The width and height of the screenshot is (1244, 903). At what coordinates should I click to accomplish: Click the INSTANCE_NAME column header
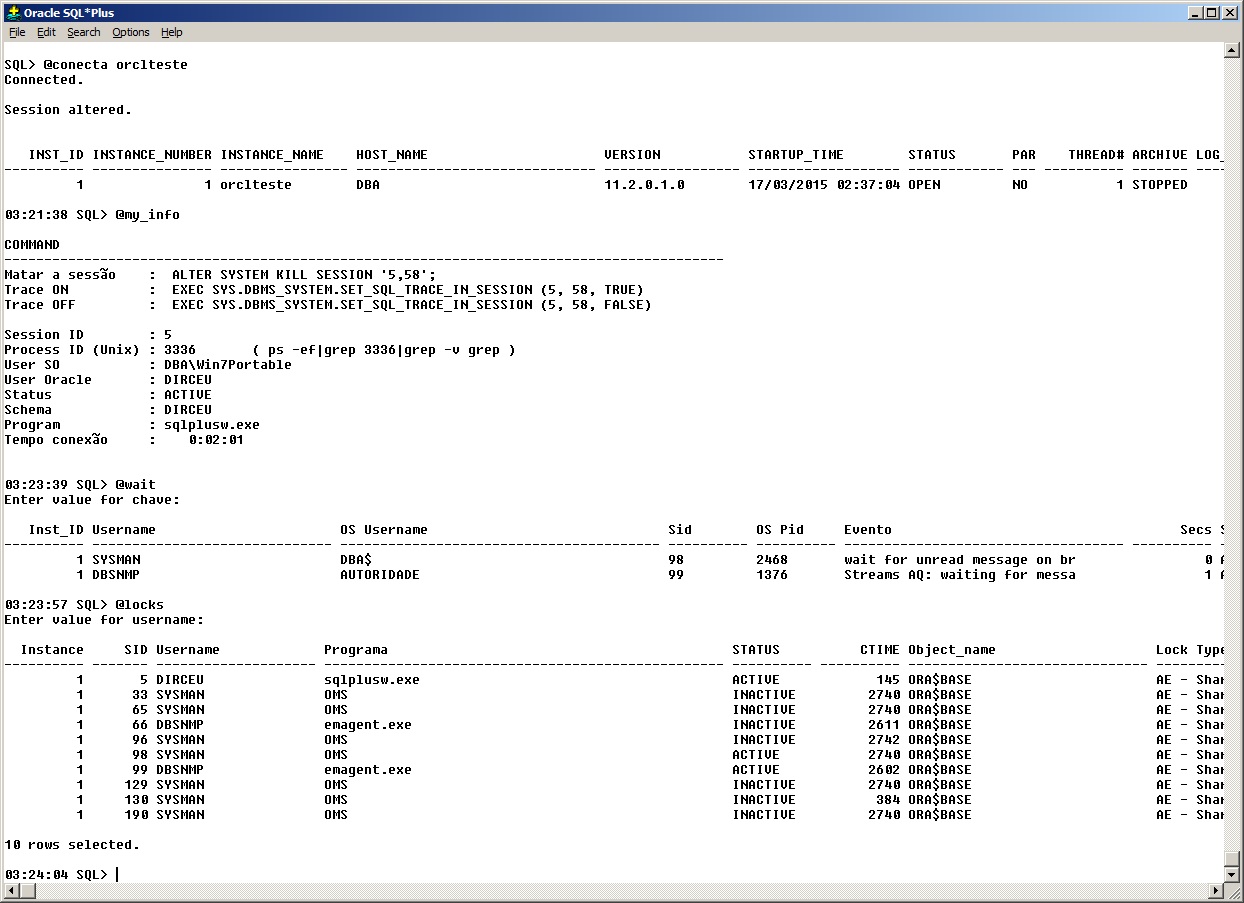(272, 155)
